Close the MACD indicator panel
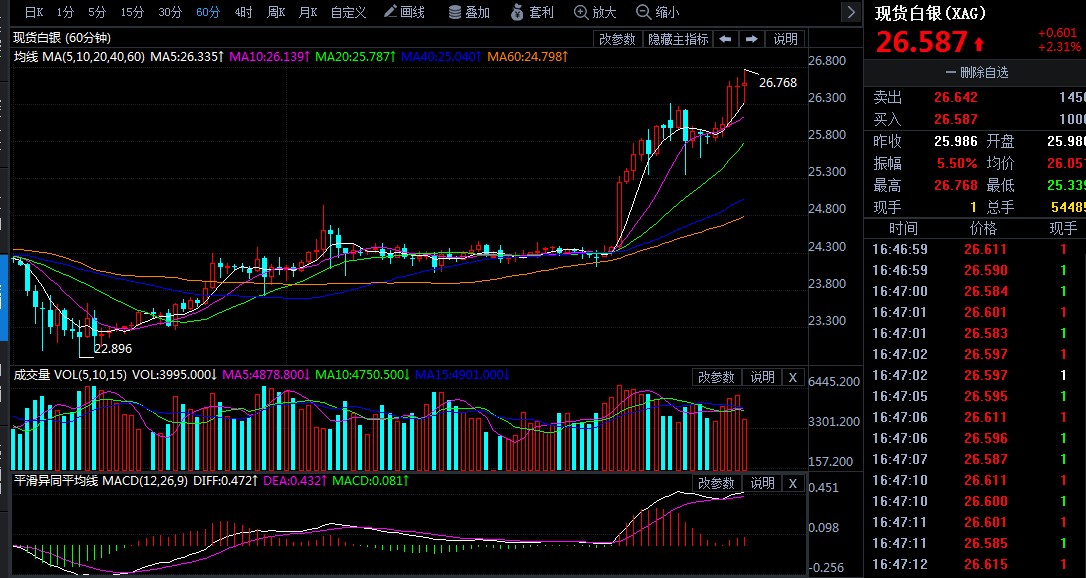Viewport: 1086px width, 578px height. (793, 483)
